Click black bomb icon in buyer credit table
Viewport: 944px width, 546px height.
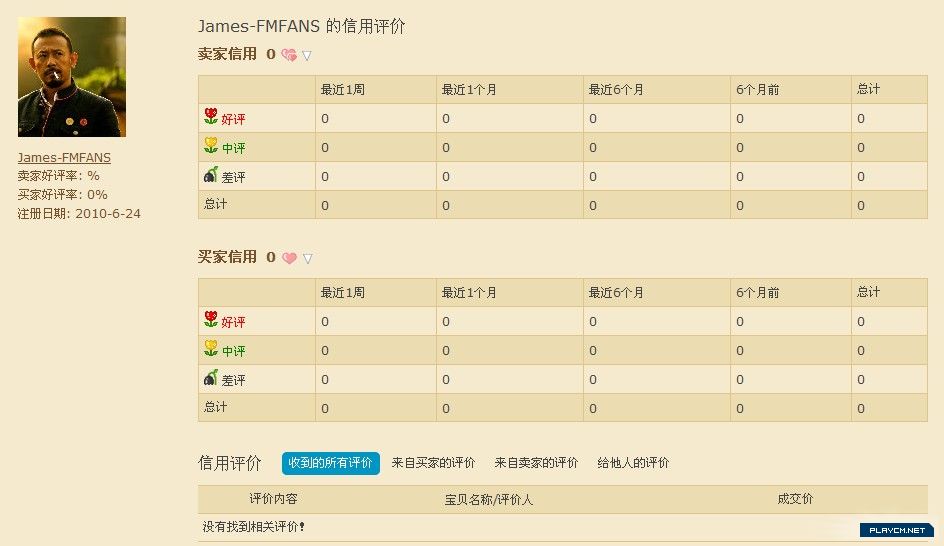click(210, 378)
